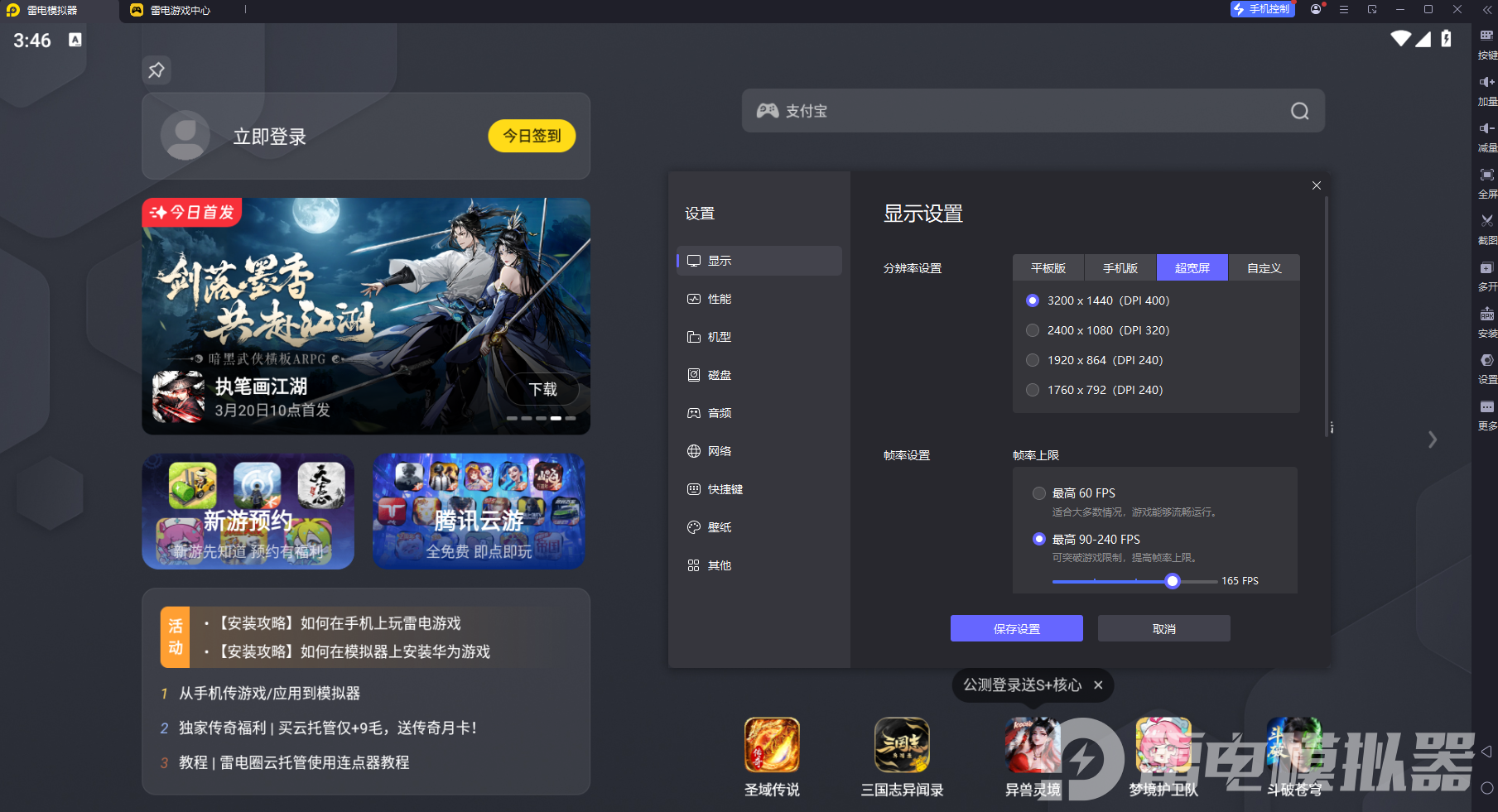This screenshot has height=812, width=1498.
Task: Open the 新游预约 card
Action: (248, 511)
